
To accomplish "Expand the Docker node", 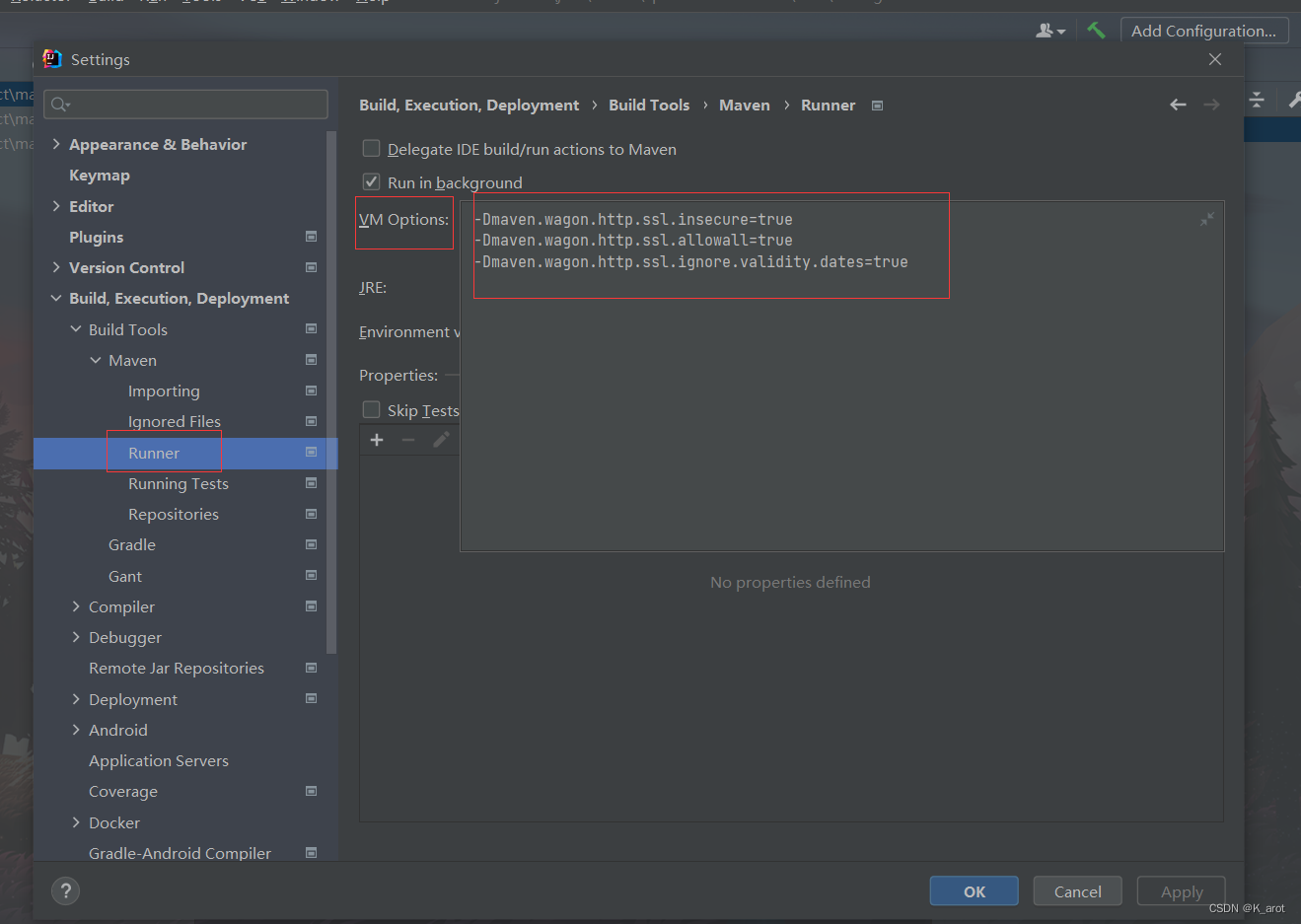I will point(76,822).
